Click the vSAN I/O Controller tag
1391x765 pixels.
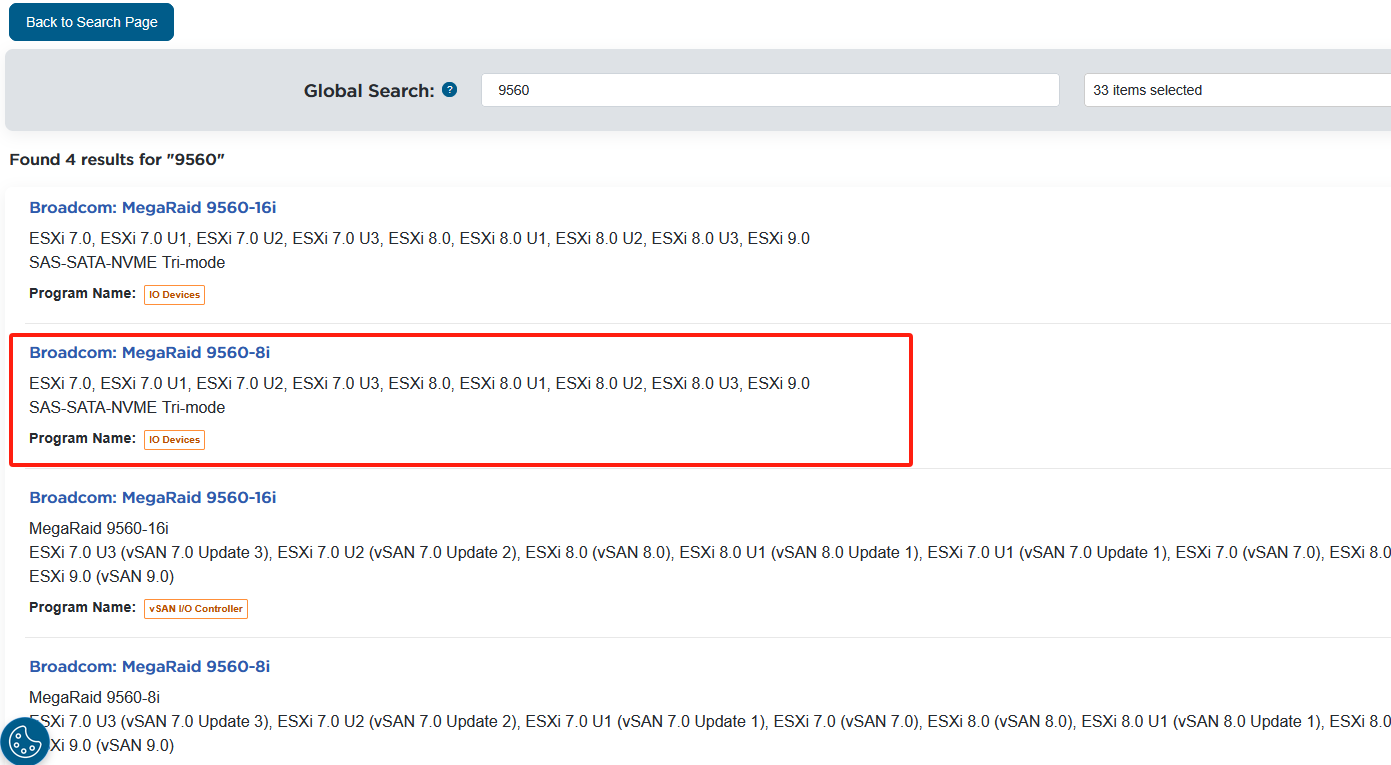(196, 608)
